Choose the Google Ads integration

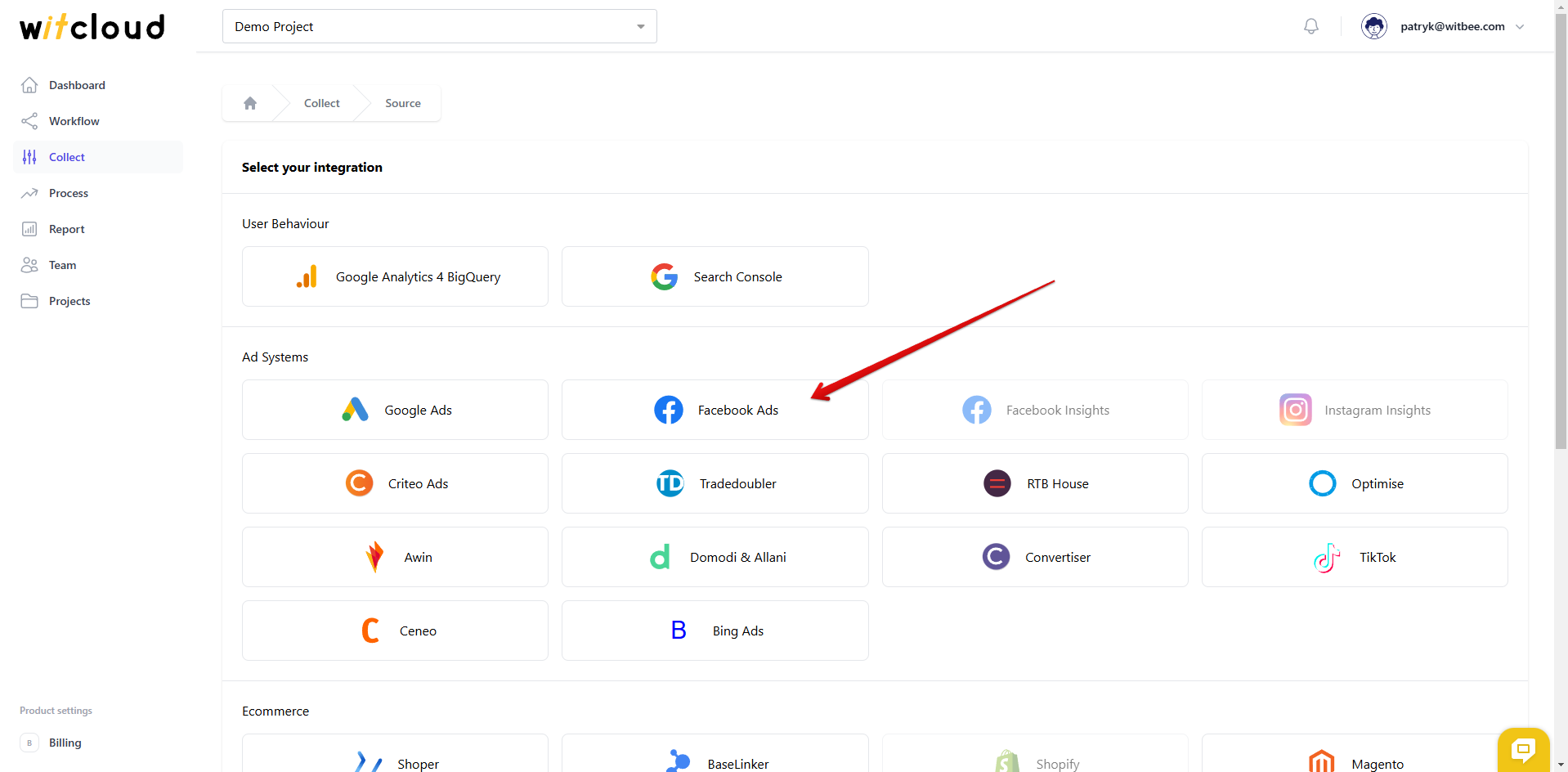(395, 410)
